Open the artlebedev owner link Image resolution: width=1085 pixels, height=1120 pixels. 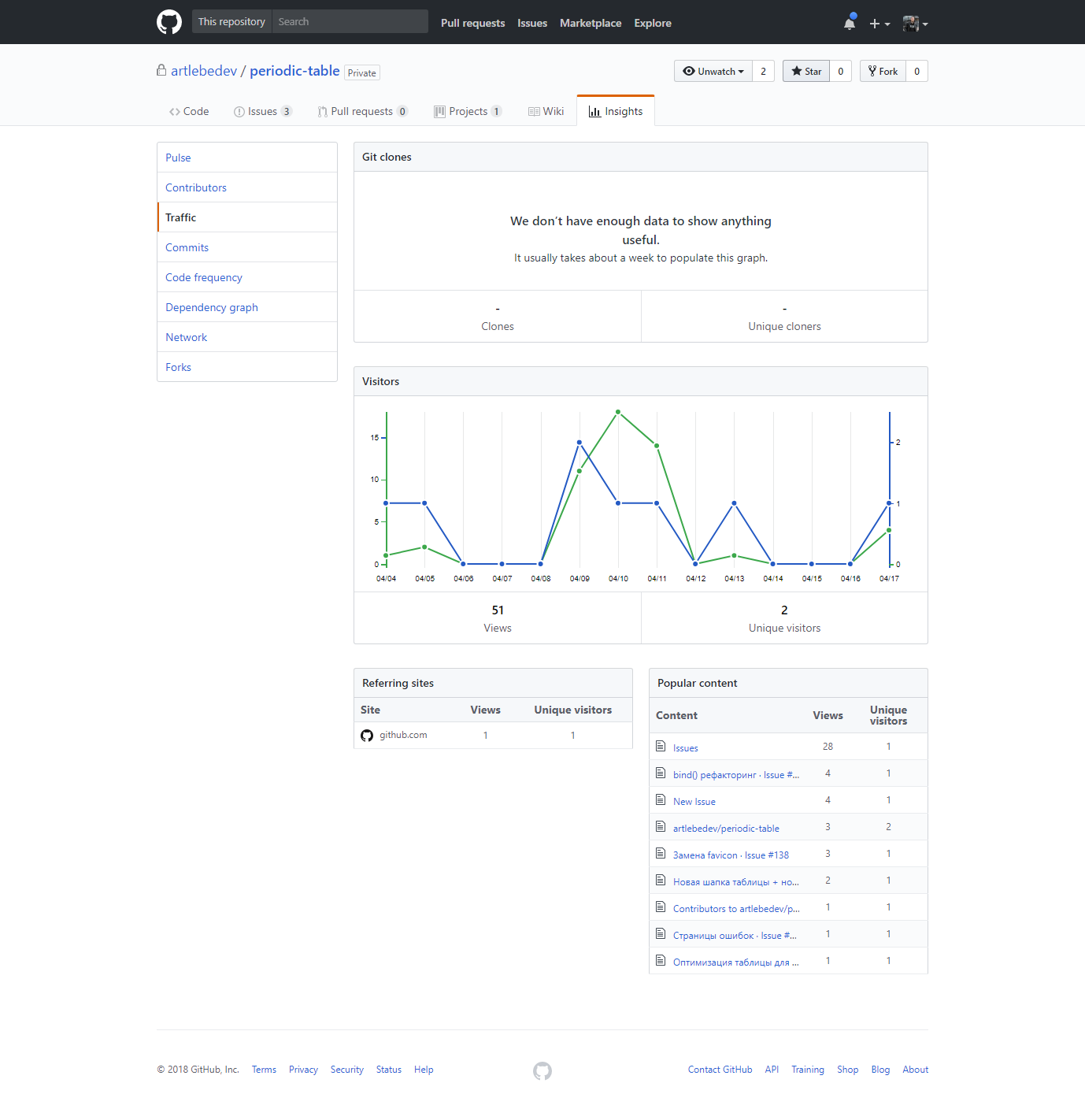click(x=204, y=71)
